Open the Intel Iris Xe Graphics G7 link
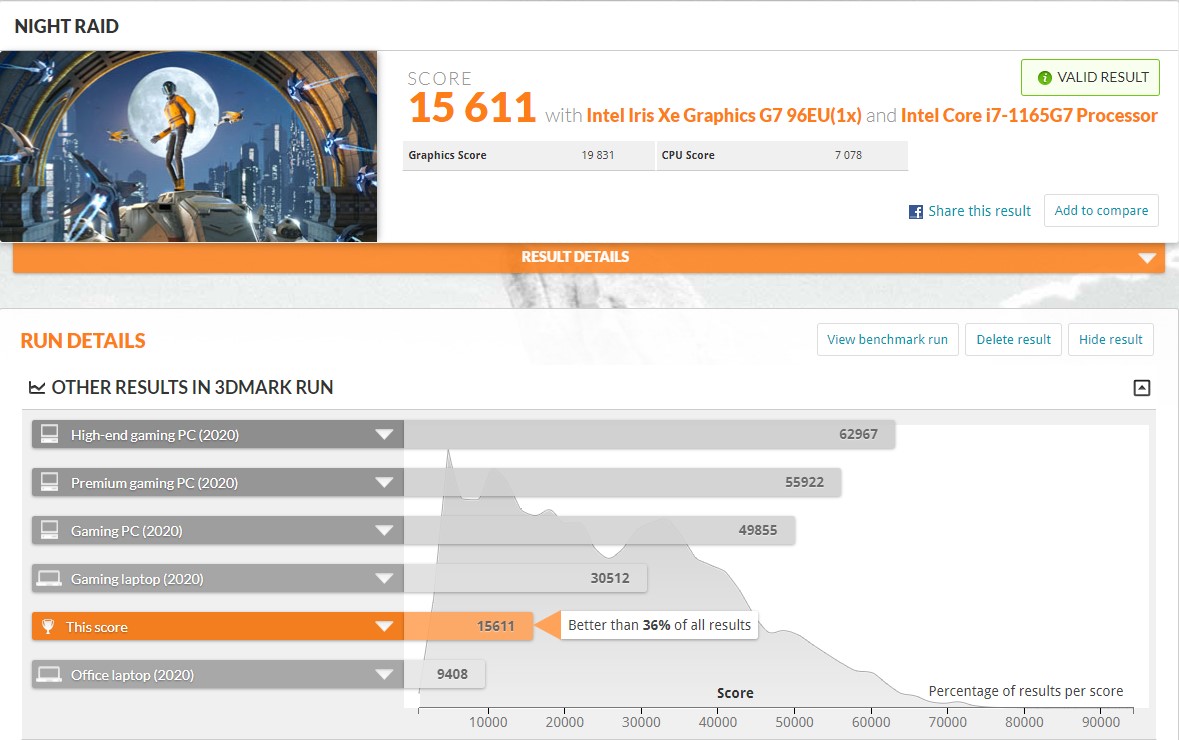1179x740 pixels. pyautogui.click(x=723, y=115)
